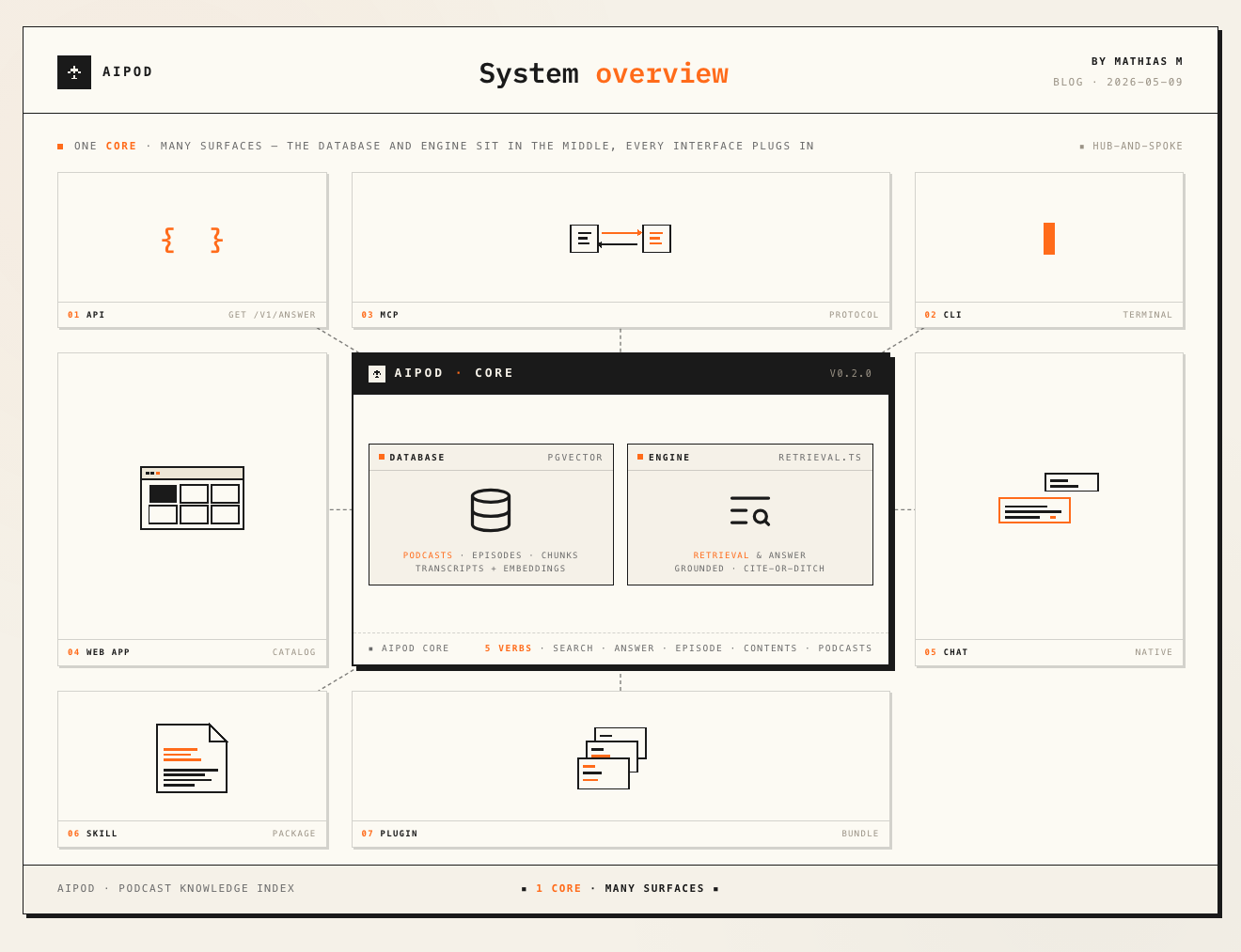Click the "CONTENTS" verb in core footer
The width and height of the screenshot is (1241, 952).
pos(770,648)
